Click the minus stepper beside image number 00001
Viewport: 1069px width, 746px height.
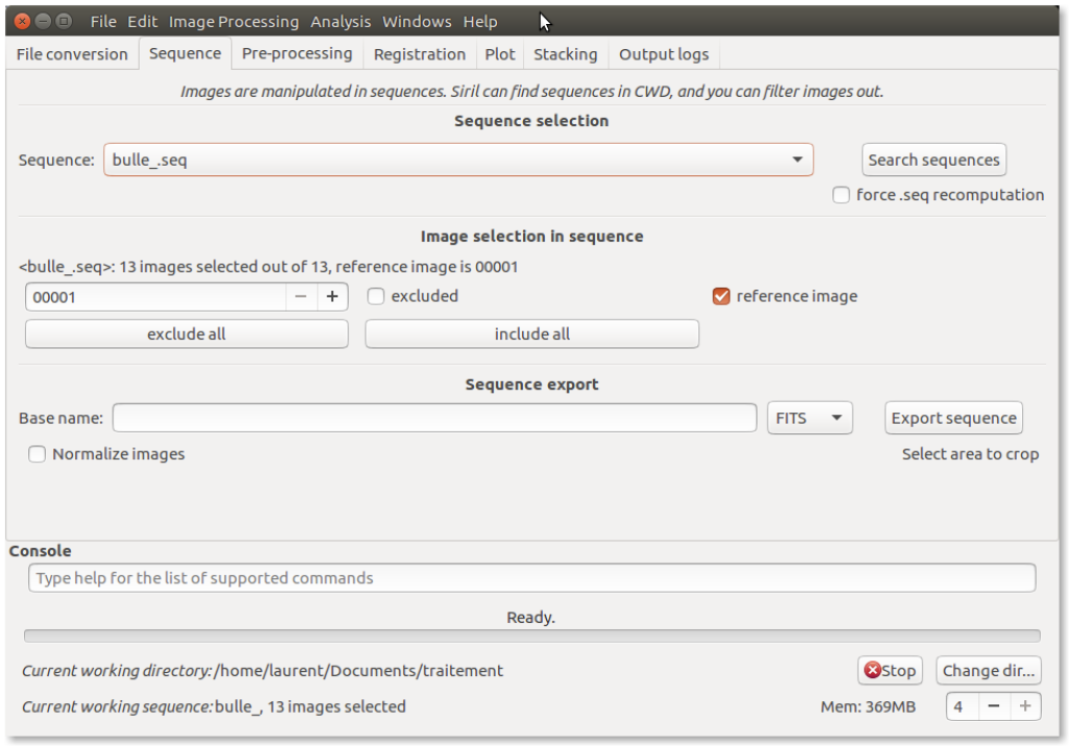pos(301,297)
